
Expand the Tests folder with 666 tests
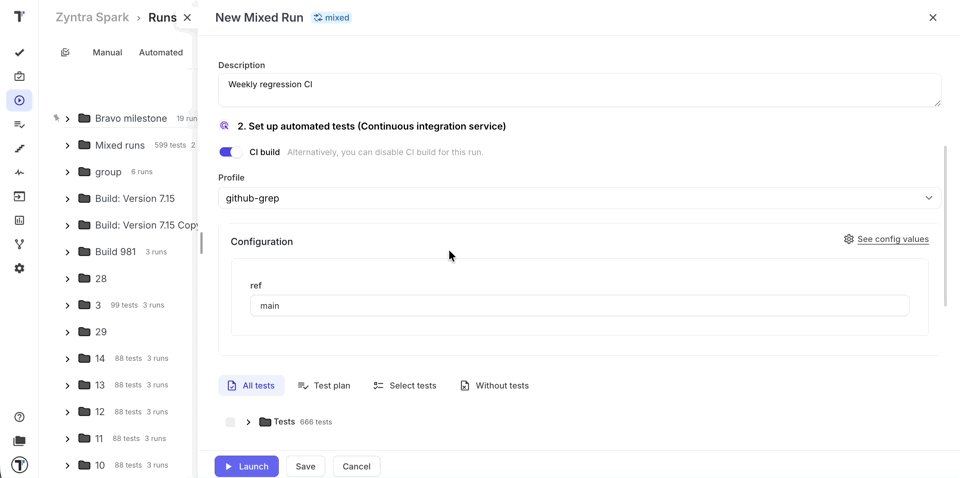(x=248, y=422)
